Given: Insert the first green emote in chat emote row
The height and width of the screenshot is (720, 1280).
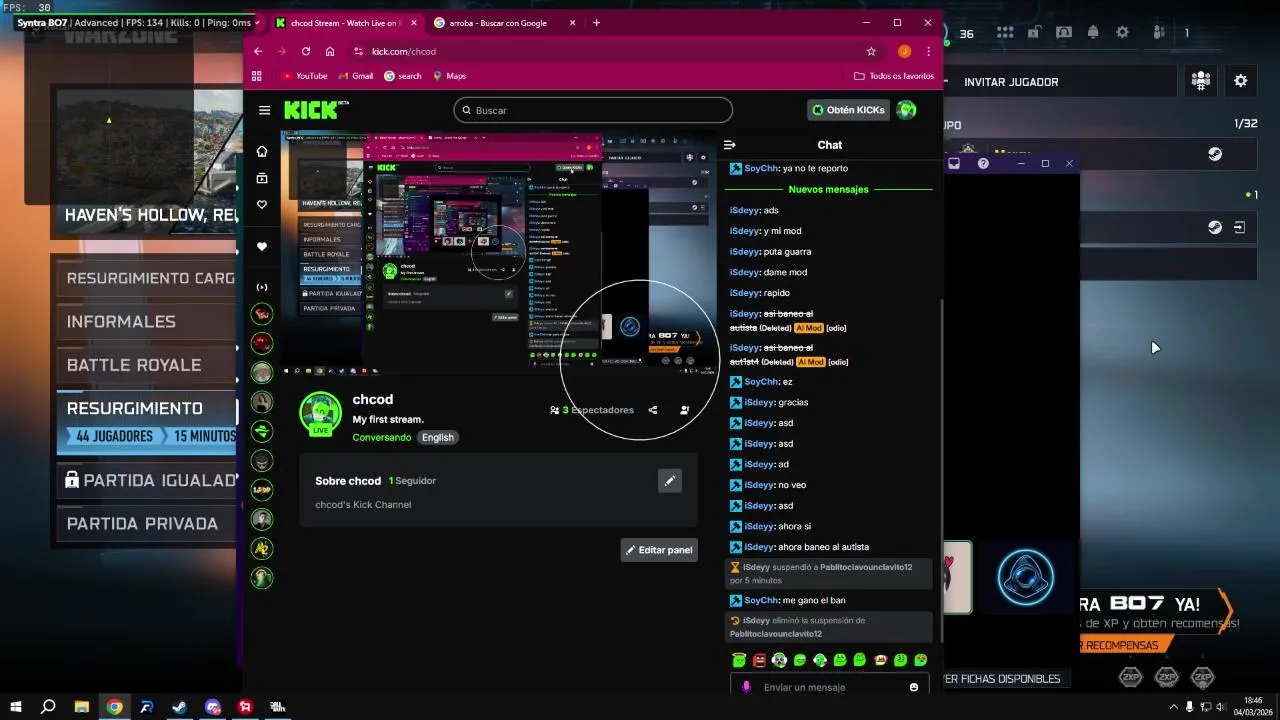Looking at the screenshot, I should 739,660.
